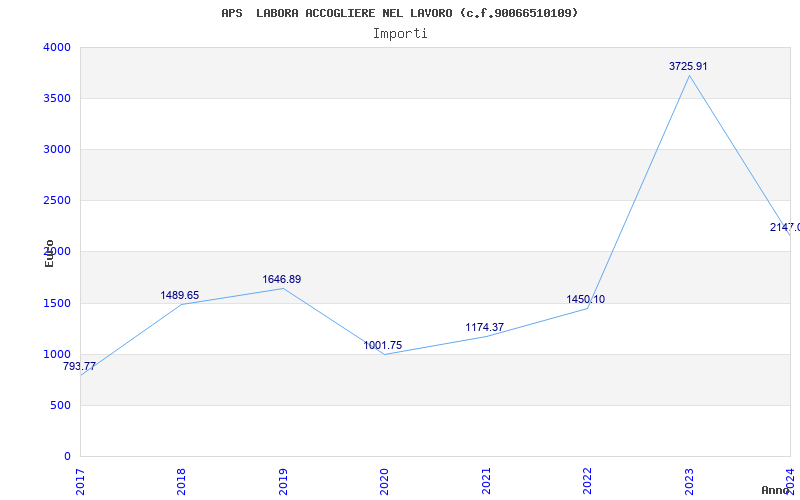Click the 2022 x-axis year label

pyautogui.click(x=588, y=481)
